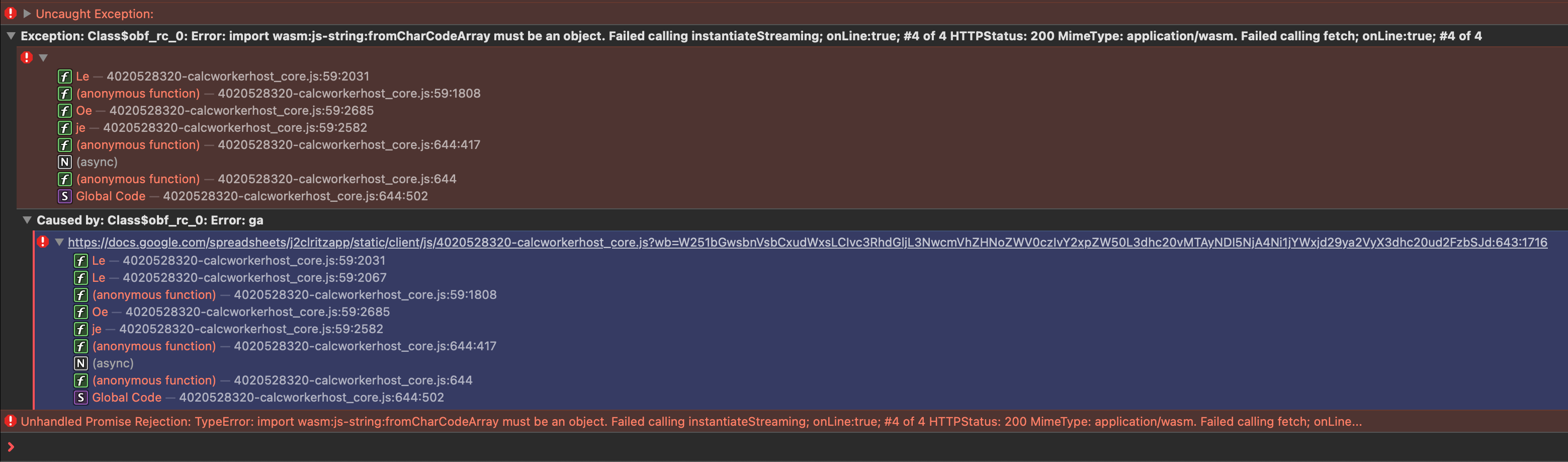This screenshot has width=1568, height=462.
Task: Open source location calcworkerhost_core.js:59:2685 in first trace
Action: coord(241,110)
